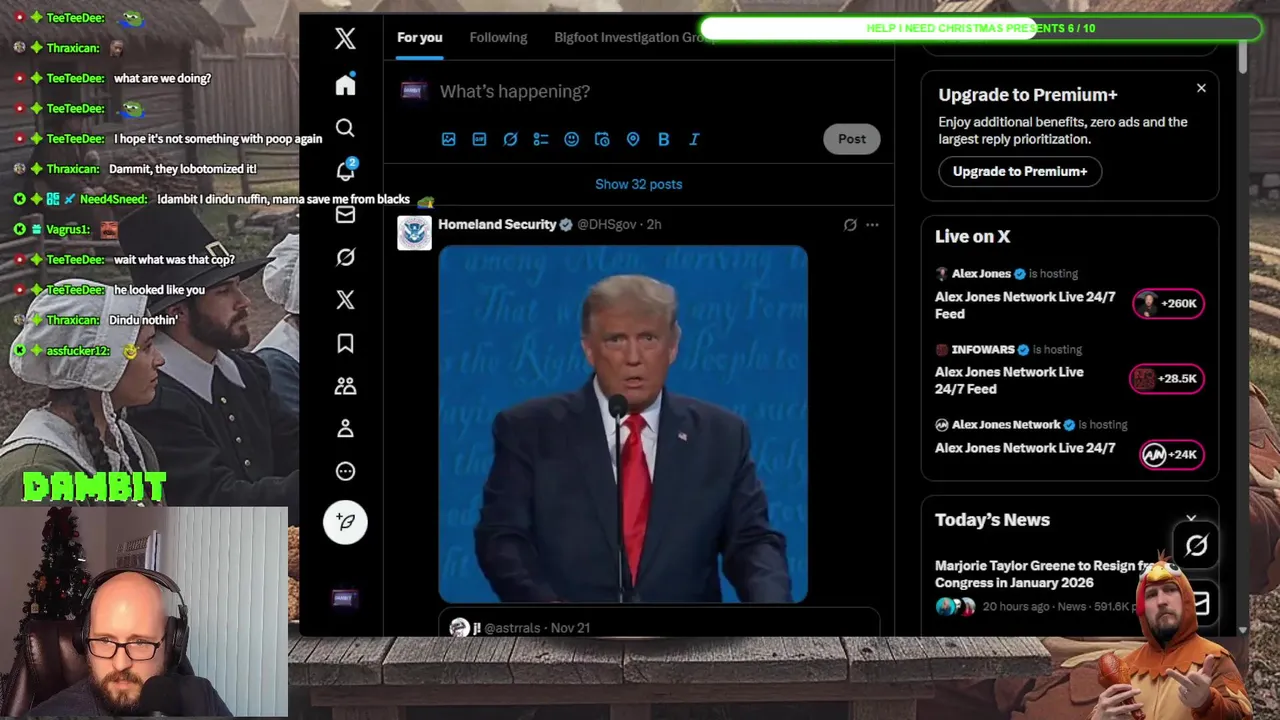Open the Homeland Security profile name
The image size is (1280, 720).
pyautogui.click(x=497, y=224)
